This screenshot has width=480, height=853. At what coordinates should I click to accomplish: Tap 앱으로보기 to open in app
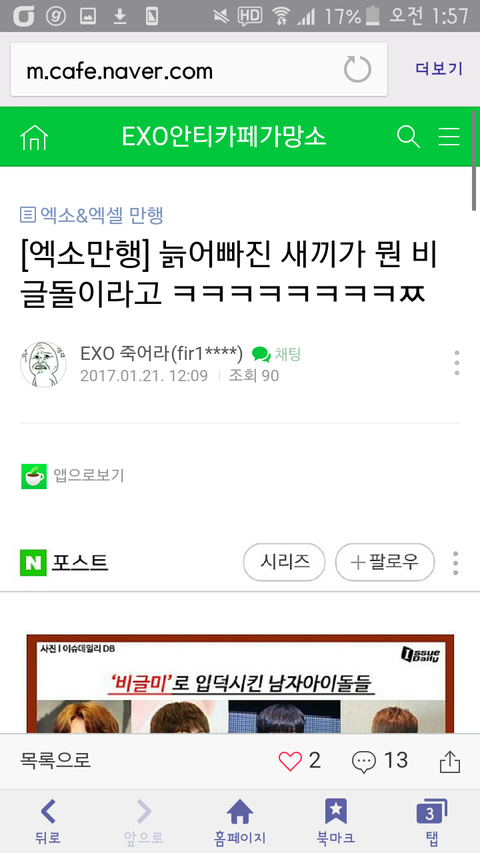(72, 476)
